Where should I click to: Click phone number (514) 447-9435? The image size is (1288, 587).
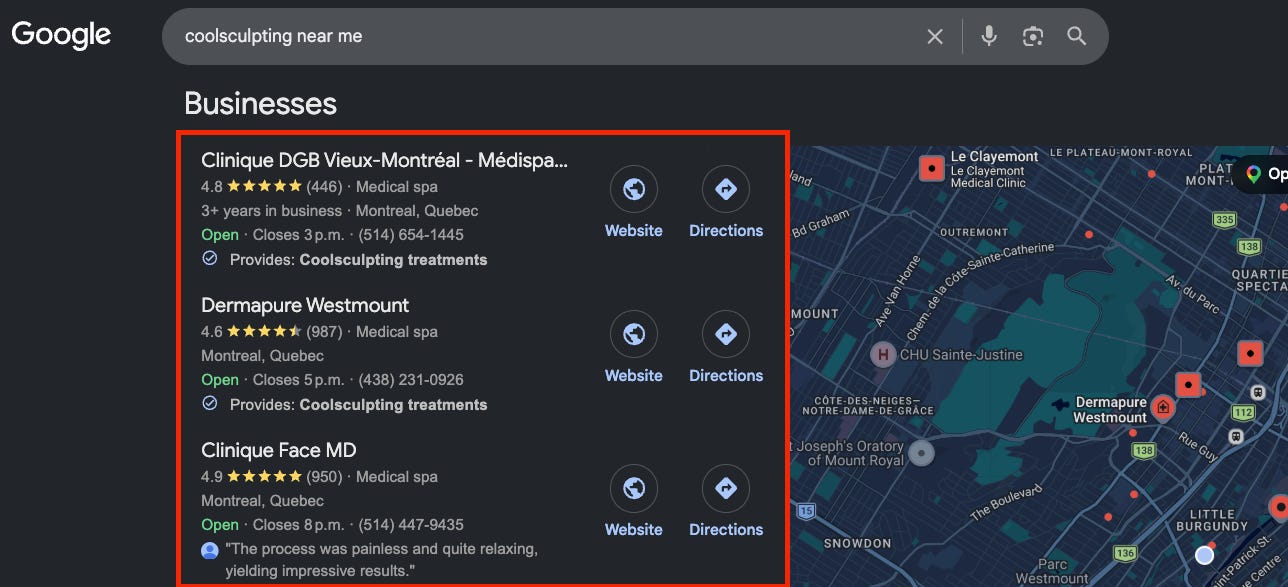(x=410, y=525)
